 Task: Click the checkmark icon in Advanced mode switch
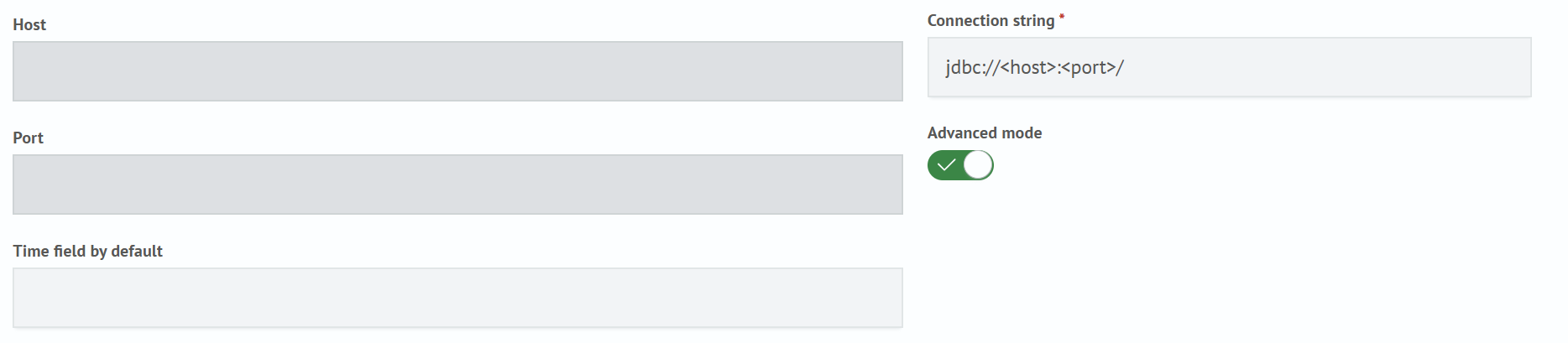click(x=946, y=165)
